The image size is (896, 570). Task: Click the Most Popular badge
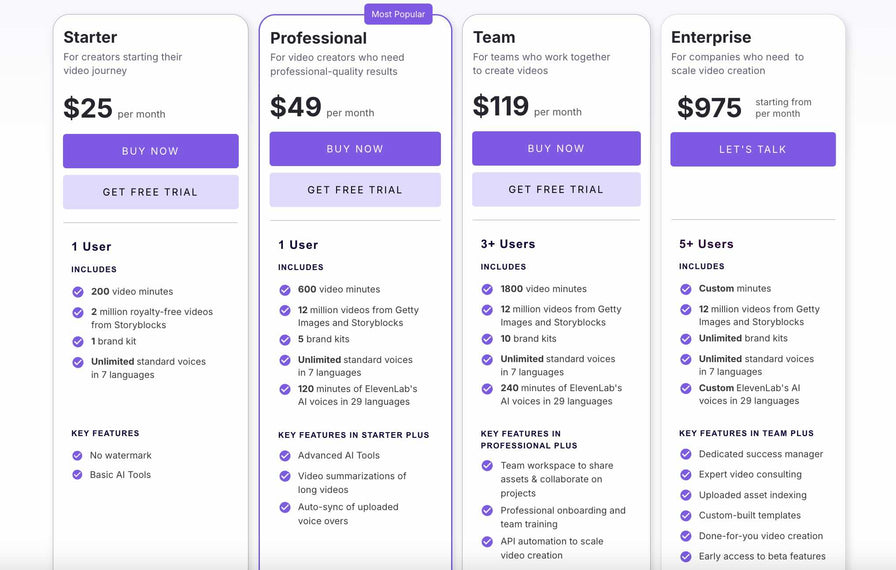pyautogui.click(x=396, y=14)
